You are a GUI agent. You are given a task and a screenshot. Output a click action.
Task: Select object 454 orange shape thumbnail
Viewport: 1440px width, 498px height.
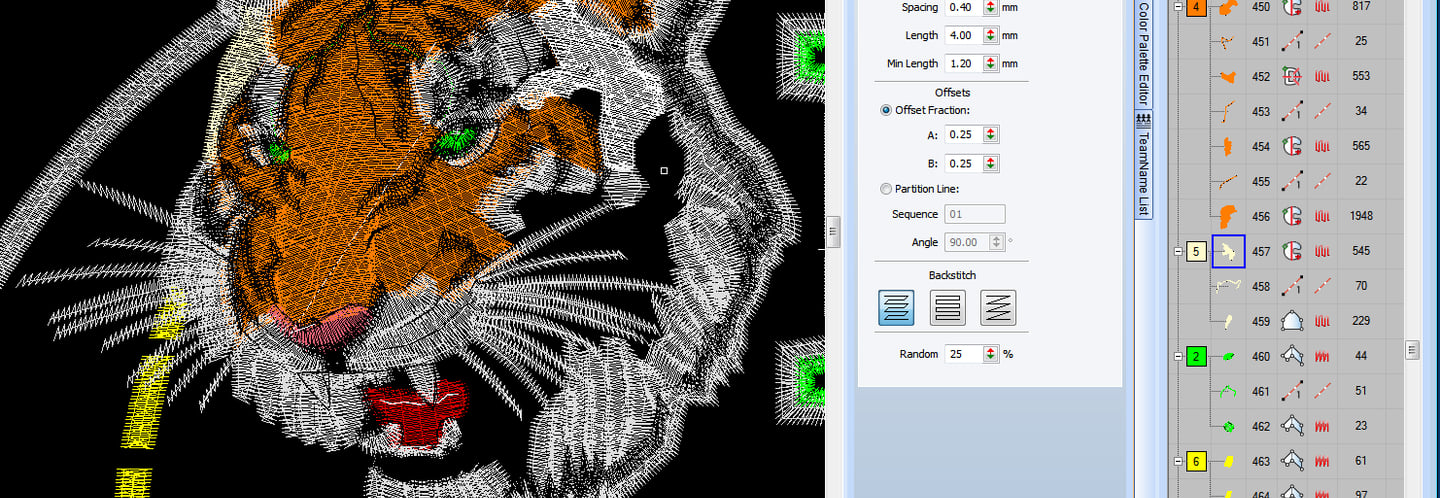pos(1228,146)
